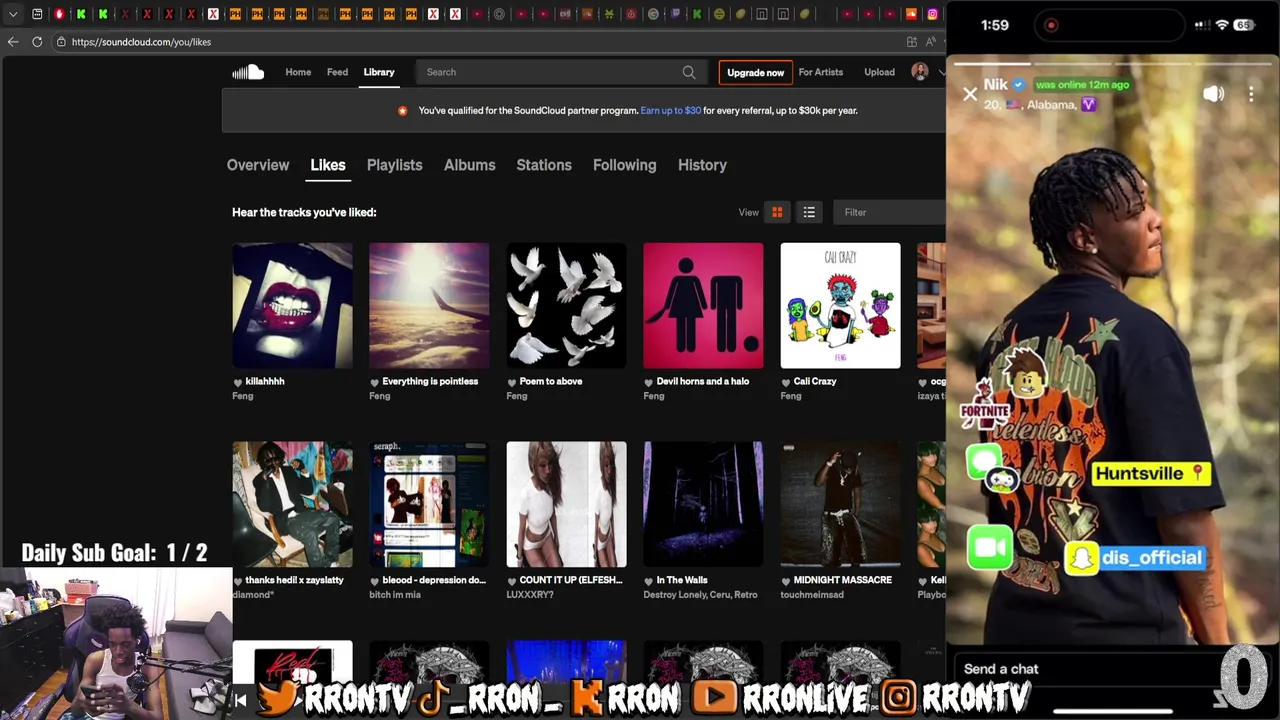This screenshot has width=1280, height=720.
Task: Open the phone three-dot options menu
Action: [1251, 94]
